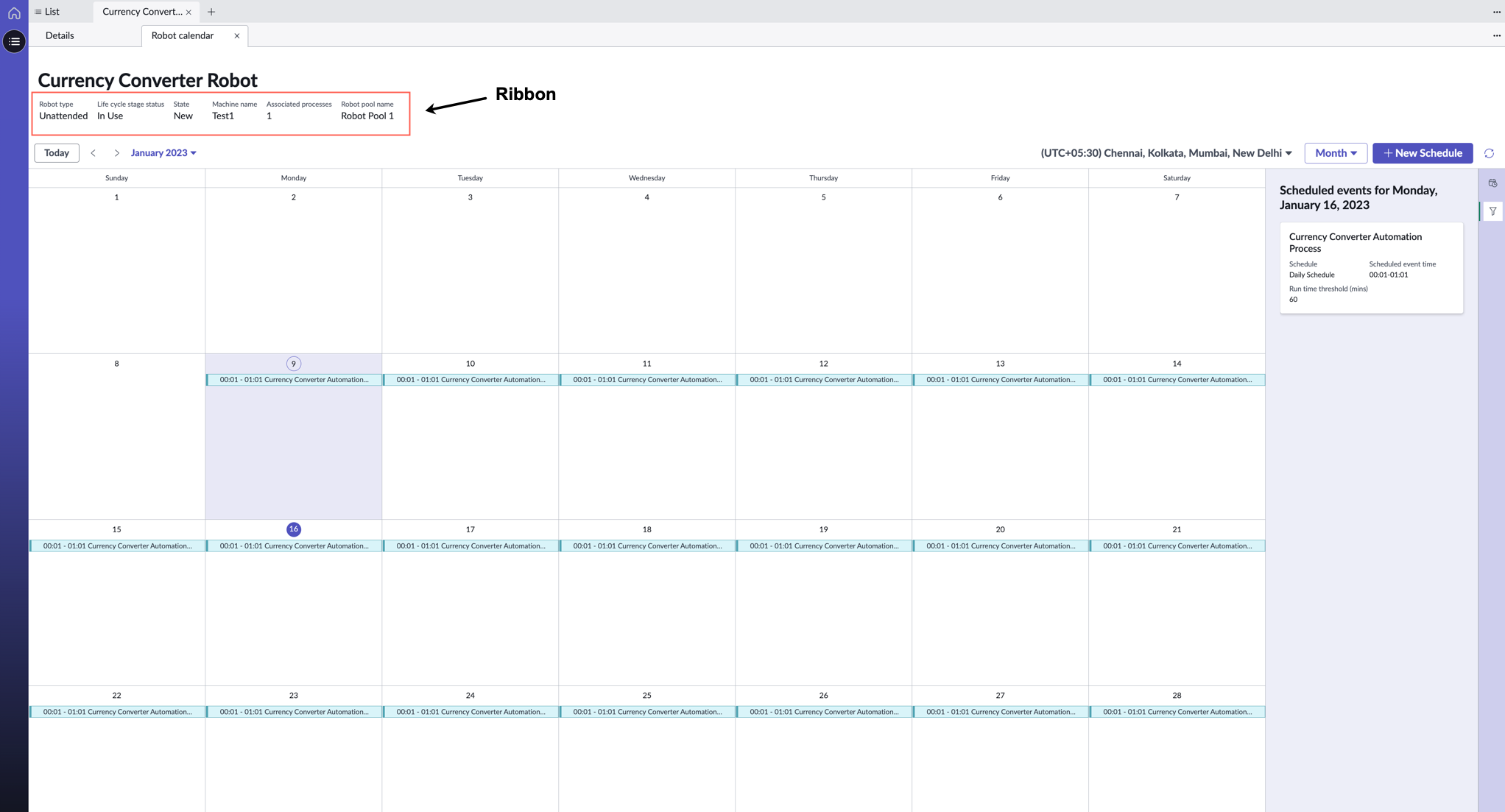The width and height of the screenshot is (1505, 812).
Task: Click the Today button
Action: pyautogui.click(x=57, y=153)
